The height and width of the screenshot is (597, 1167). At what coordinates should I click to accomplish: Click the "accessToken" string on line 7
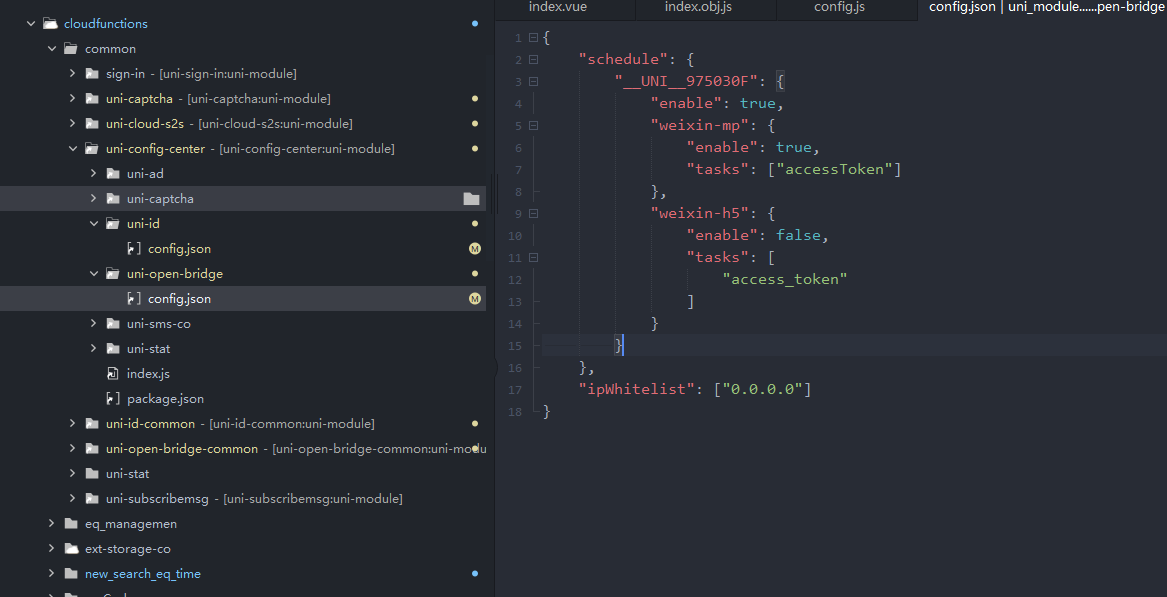click(x=834, y=169)
